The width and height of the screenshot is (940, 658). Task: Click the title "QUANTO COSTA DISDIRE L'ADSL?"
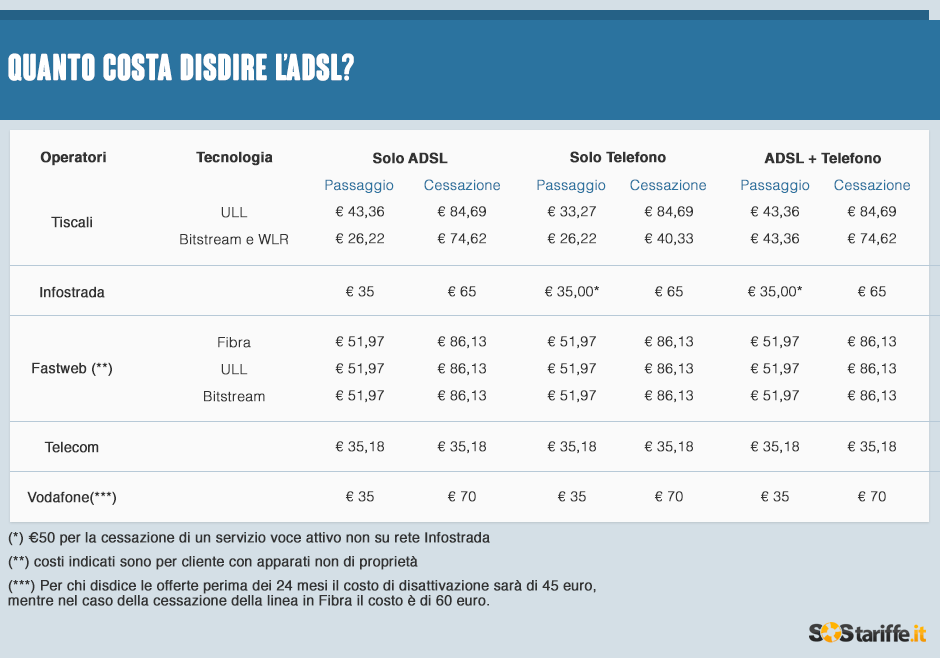click(181, 67)
